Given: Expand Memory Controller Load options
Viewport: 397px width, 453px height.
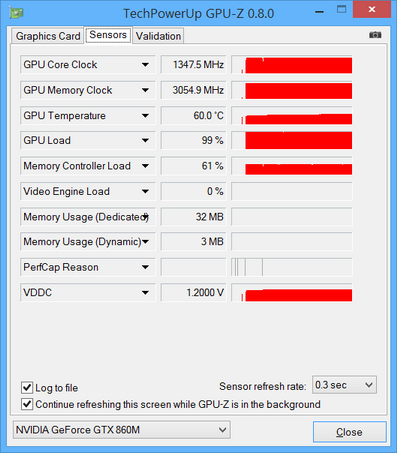Looking at the screenshot, I should pyautogui.click(x=145, y=166).
